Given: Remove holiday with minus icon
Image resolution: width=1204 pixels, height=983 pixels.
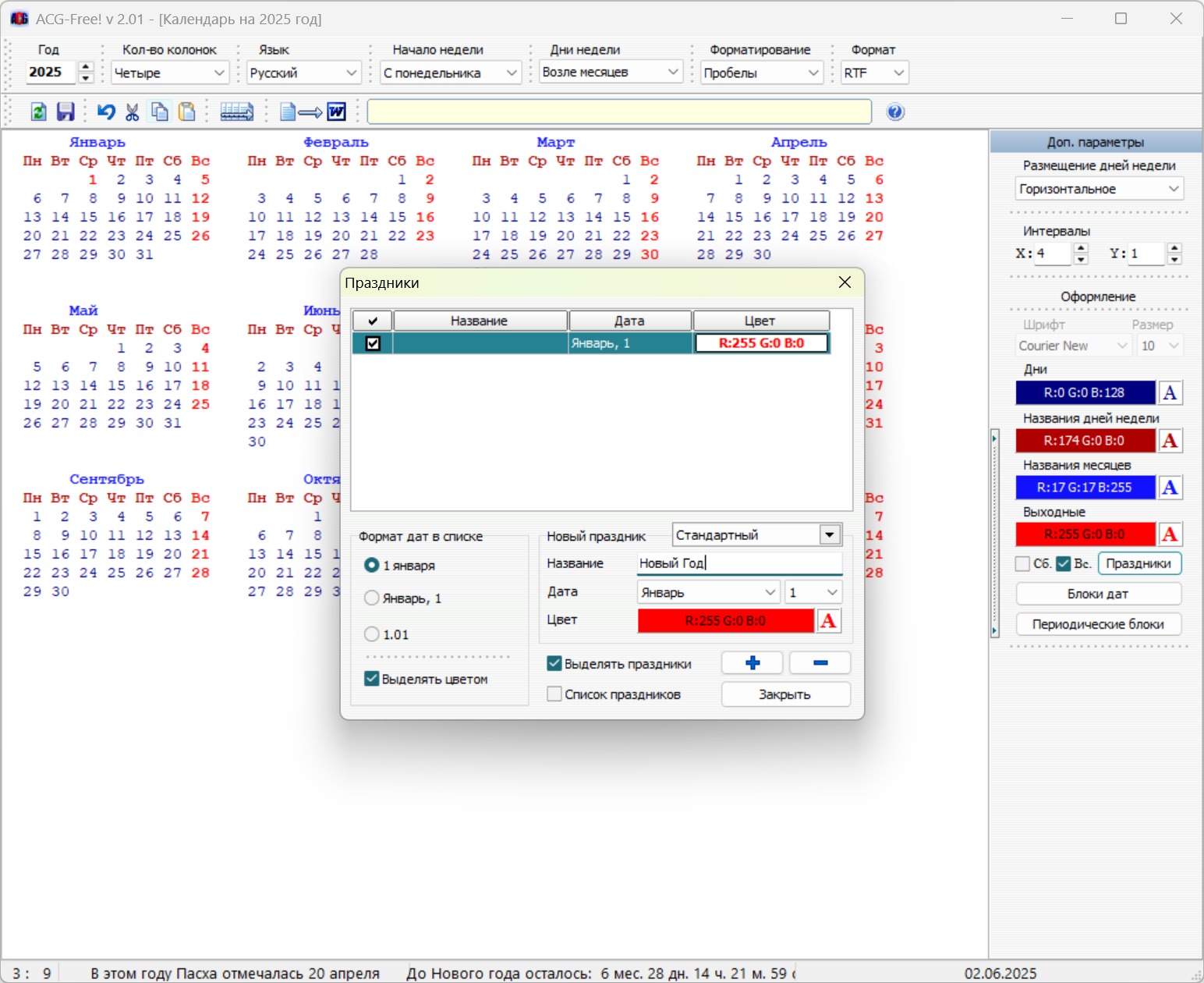Looking at the screenshot, I should (820, 663).
